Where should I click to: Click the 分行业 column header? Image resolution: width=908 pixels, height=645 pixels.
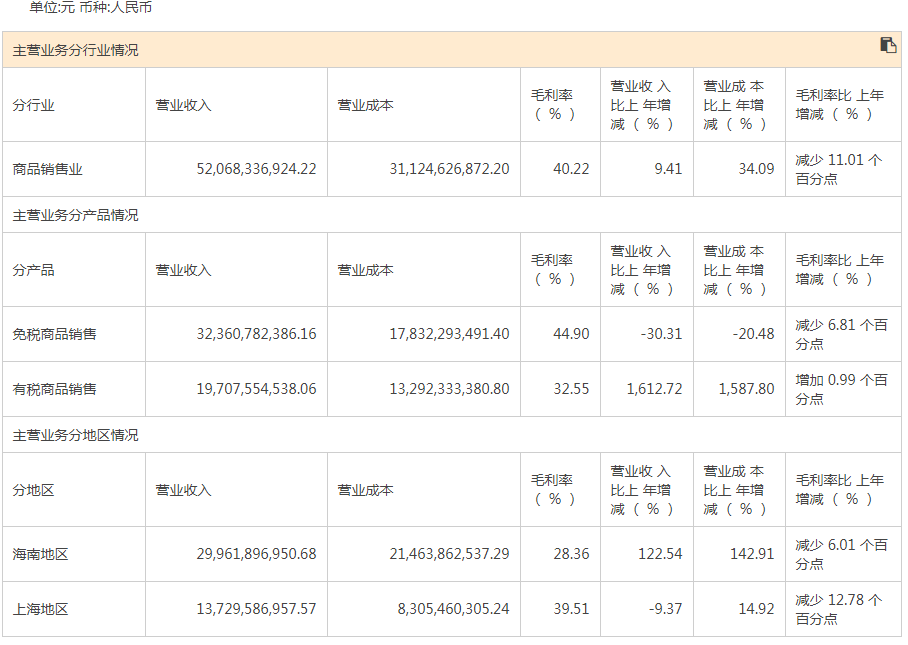coord(34,105)
